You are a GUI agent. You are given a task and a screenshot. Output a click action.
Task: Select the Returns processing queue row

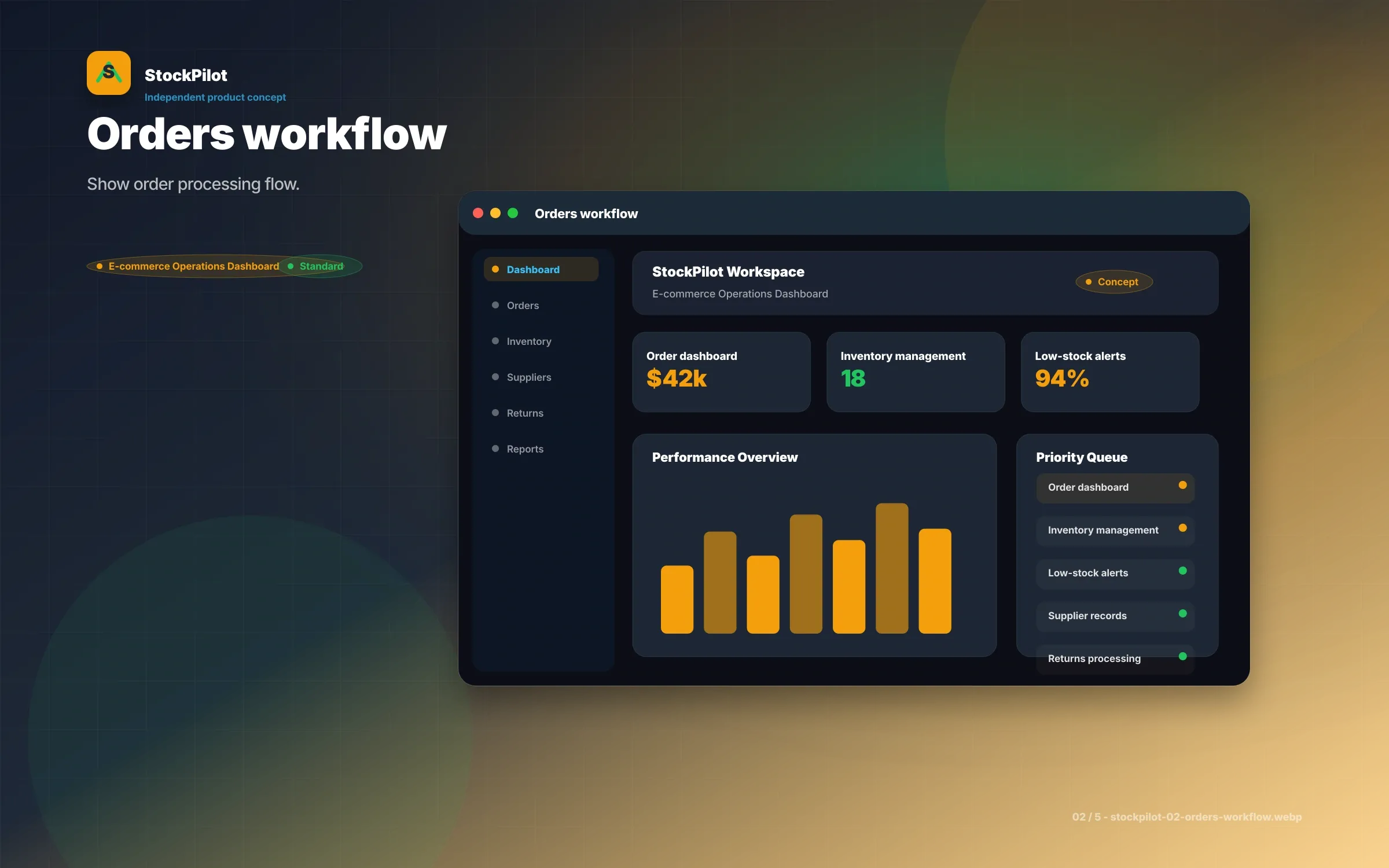point(1115,659)
